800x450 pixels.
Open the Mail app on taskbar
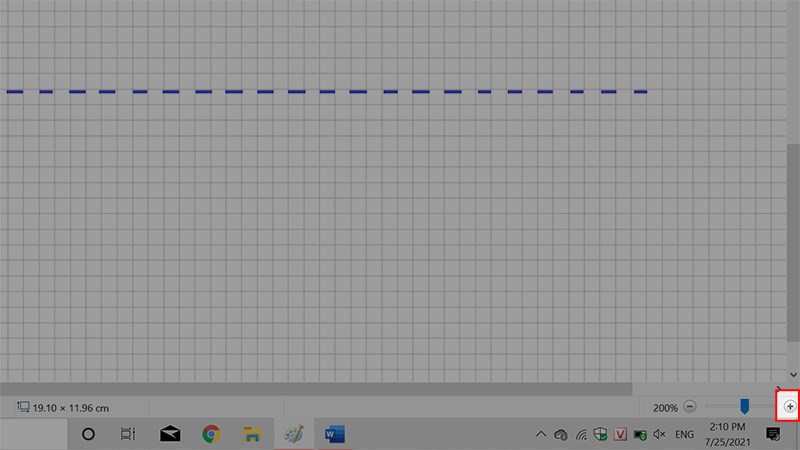click(170, 434)
